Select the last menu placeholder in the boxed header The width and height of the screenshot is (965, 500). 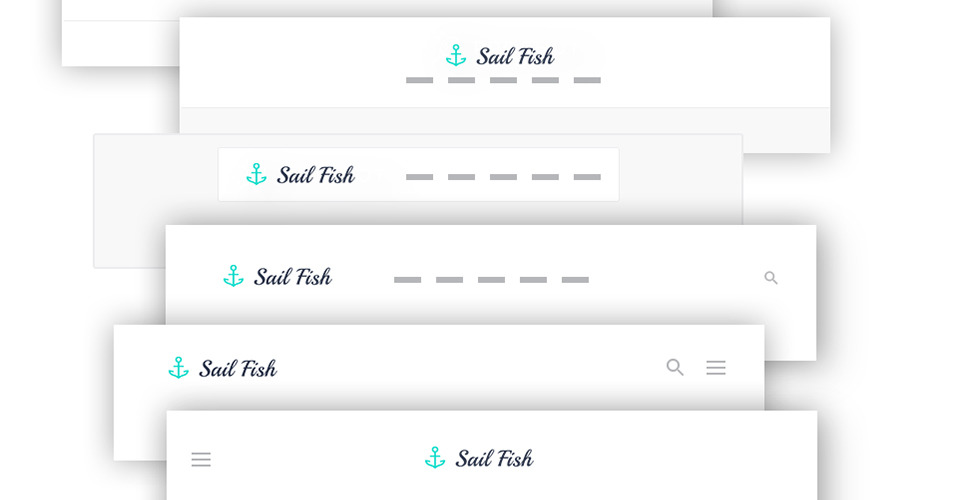pyautogui.click(x=587, y=177)
